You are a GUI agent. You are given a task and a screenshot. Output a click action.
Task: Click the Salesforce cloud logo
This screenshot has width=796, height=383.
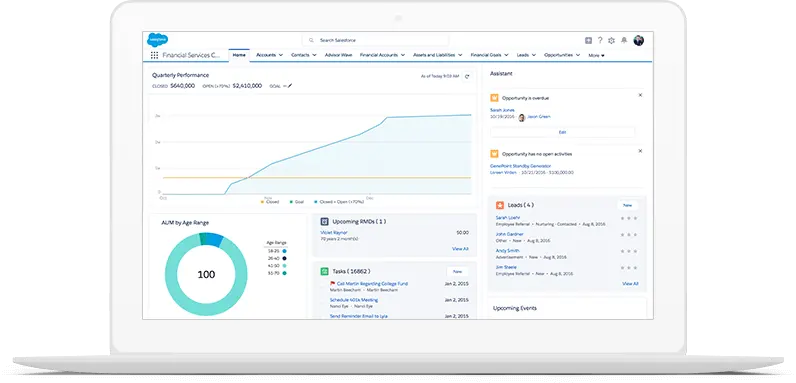click(x=157, y=40)
